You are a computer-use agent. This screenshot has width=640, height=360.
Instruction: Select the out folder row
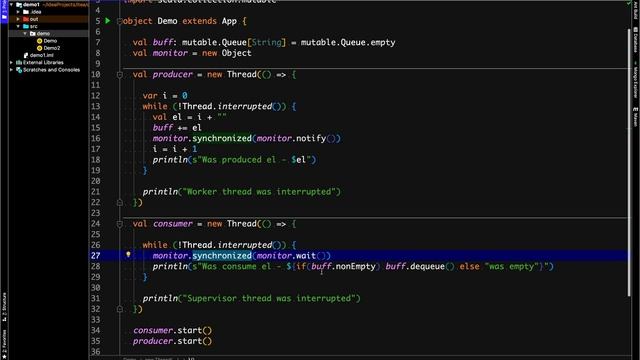click(48, 19)
